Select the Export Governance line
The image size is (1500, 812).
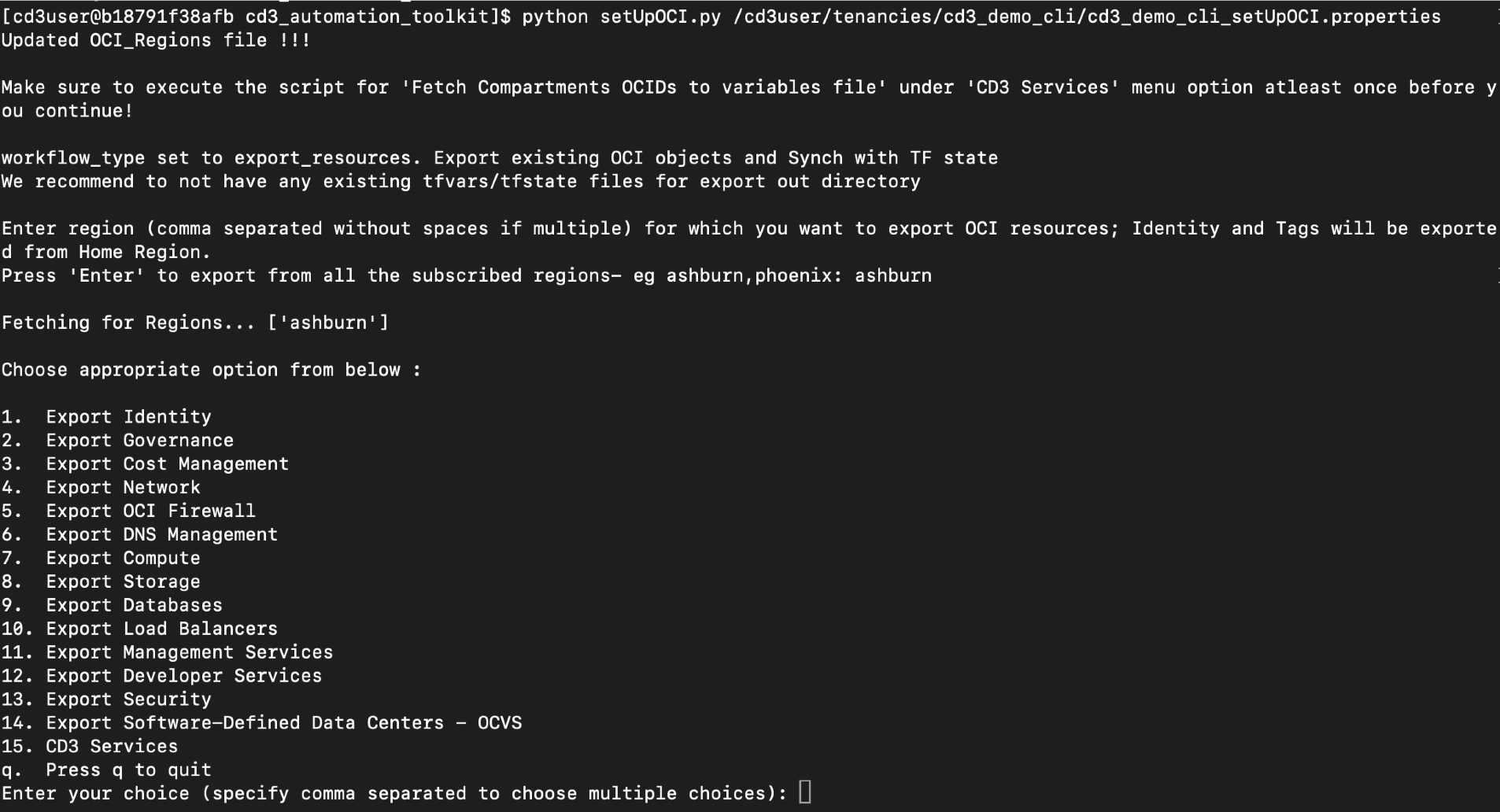(x=117, y=441)
